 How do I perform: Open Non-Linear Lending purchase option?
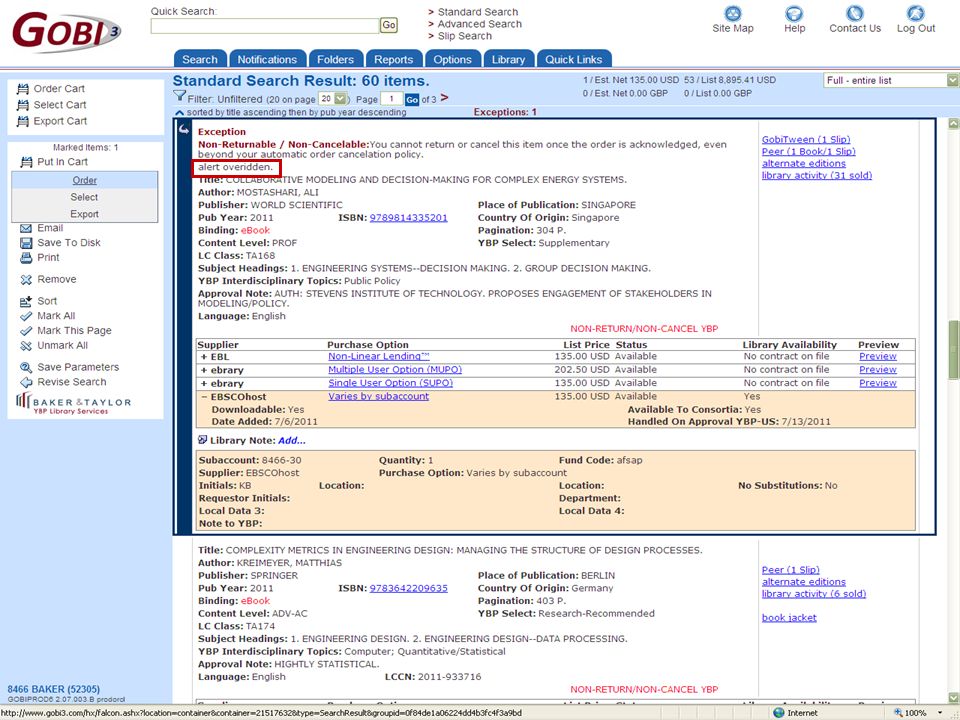(379, 356)
